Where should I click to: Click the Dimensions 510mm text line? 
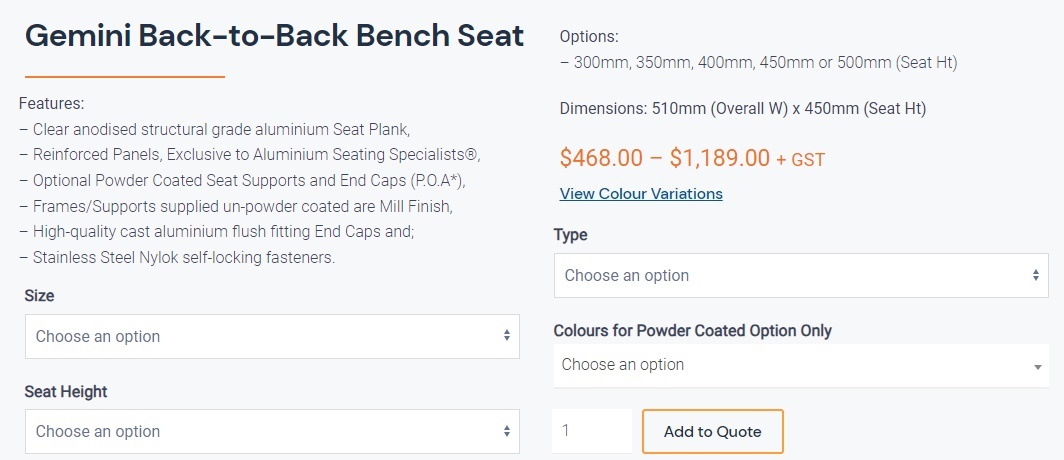[x=749, y=108]
